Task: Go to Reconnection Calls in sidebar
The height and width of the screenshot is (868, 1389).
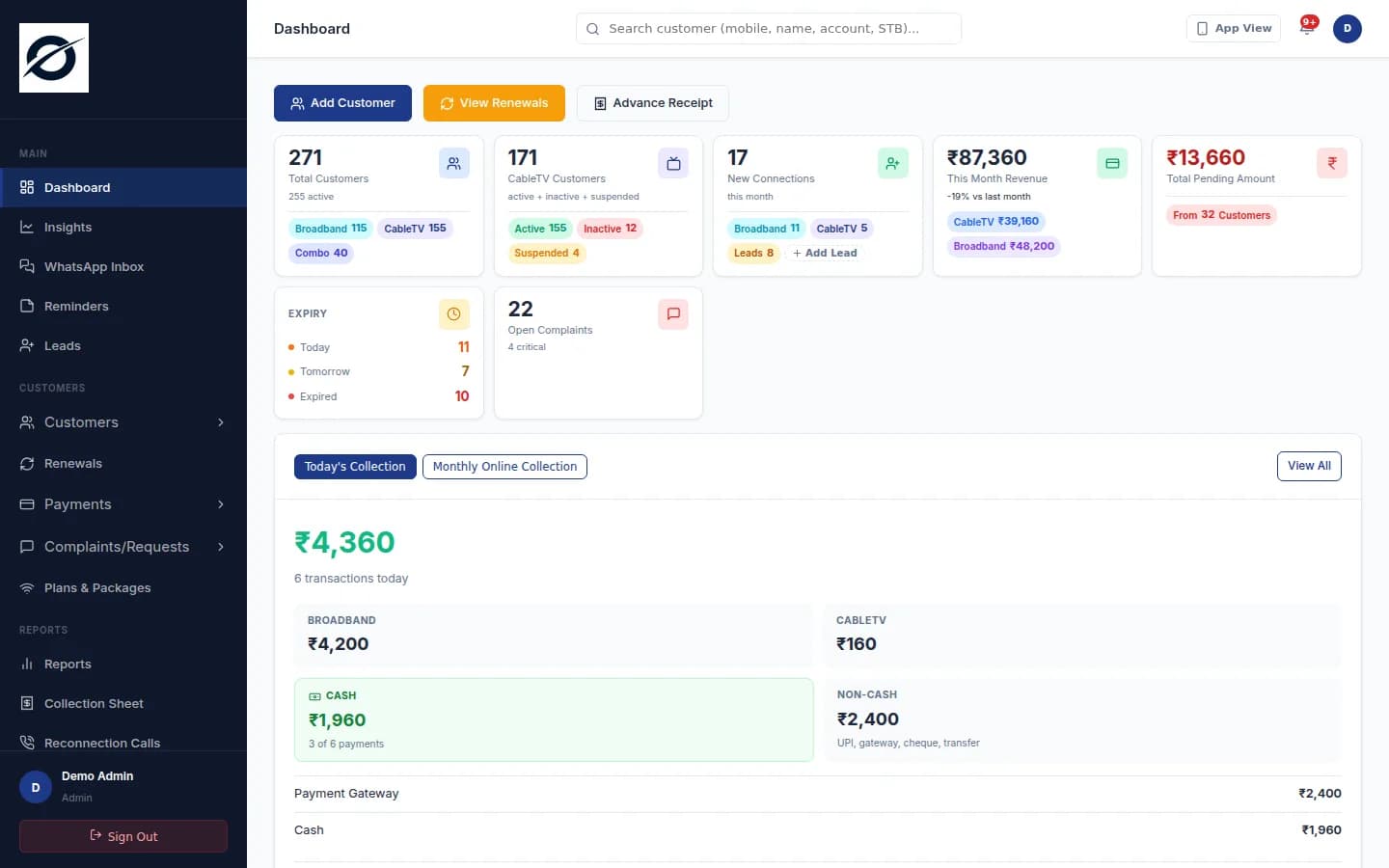Action: (123, 743)
